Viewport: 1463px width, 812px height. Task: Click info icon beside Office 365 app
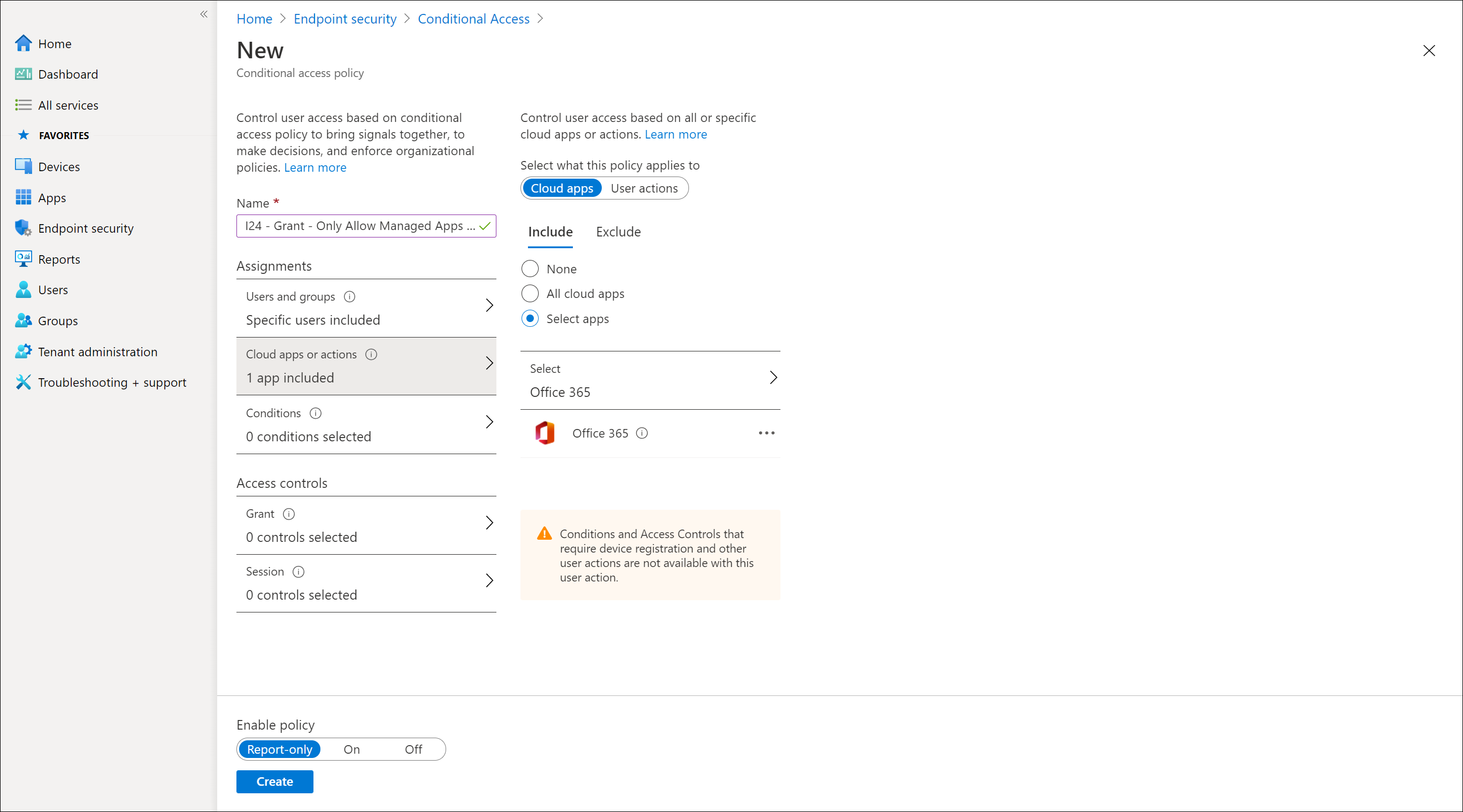[642, 433]
